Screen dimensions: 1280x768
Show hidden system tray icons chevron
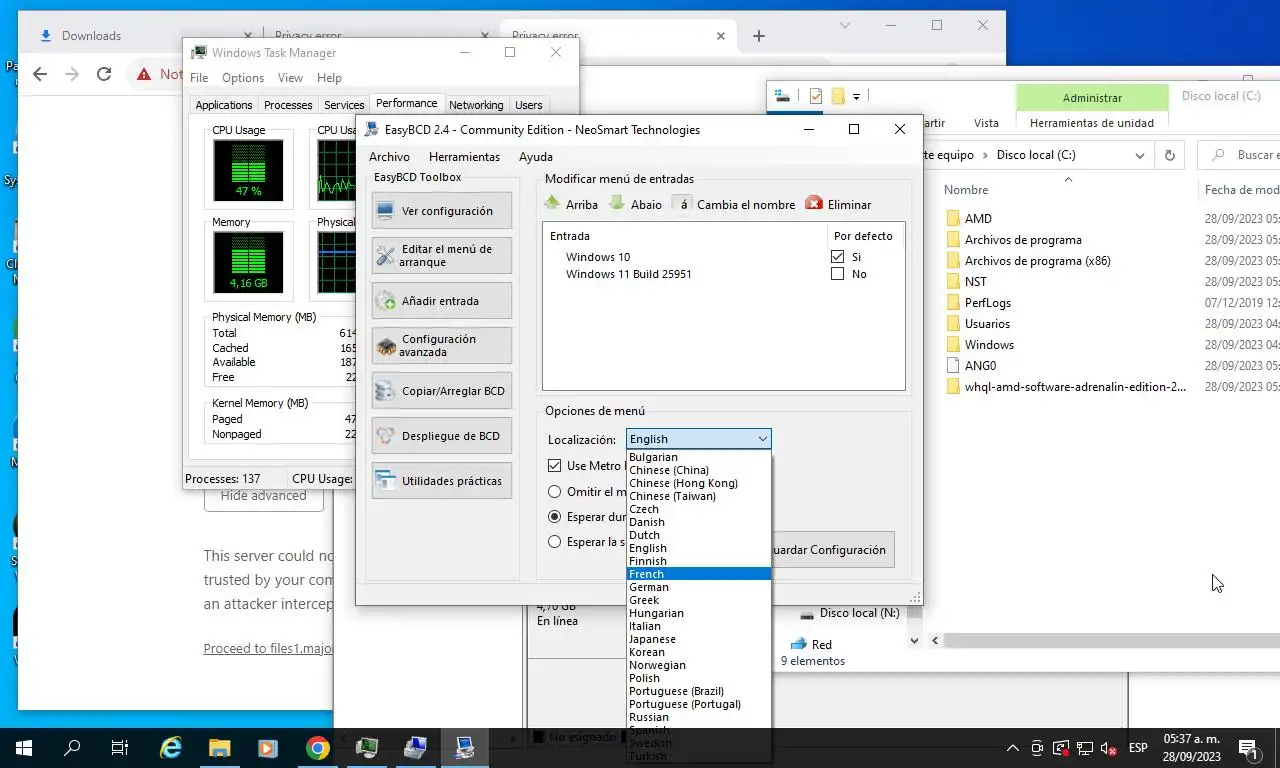(1012, 748)
